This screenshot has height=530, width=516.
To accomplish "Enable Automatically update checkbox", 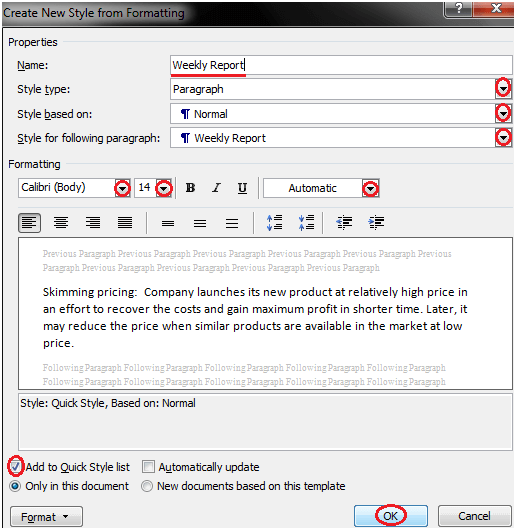I will tap(148, 466).
